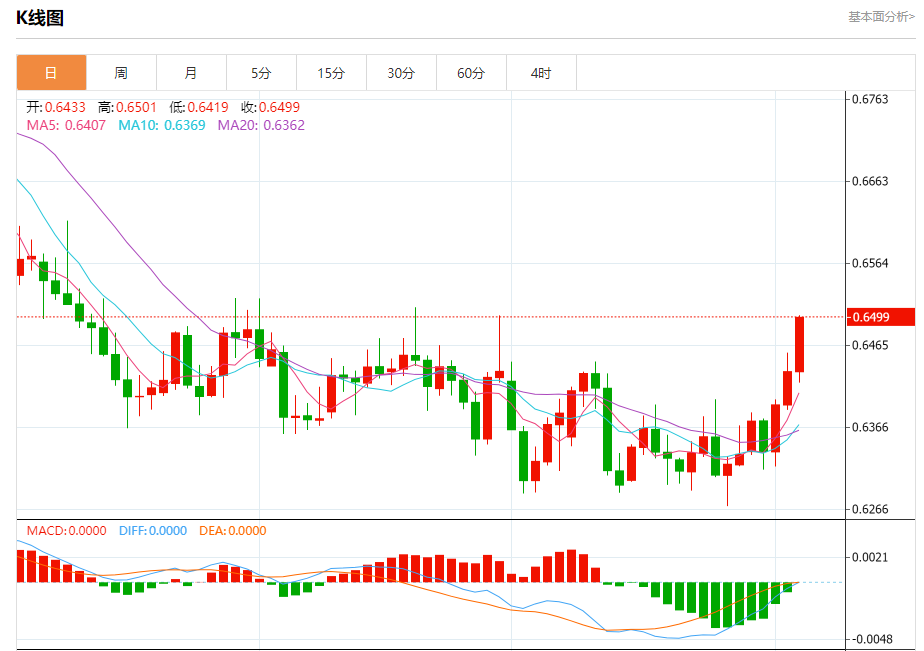The height and width of the screenshot is (651, 924).
Task: Click the MACD value label
Action: 67,531
